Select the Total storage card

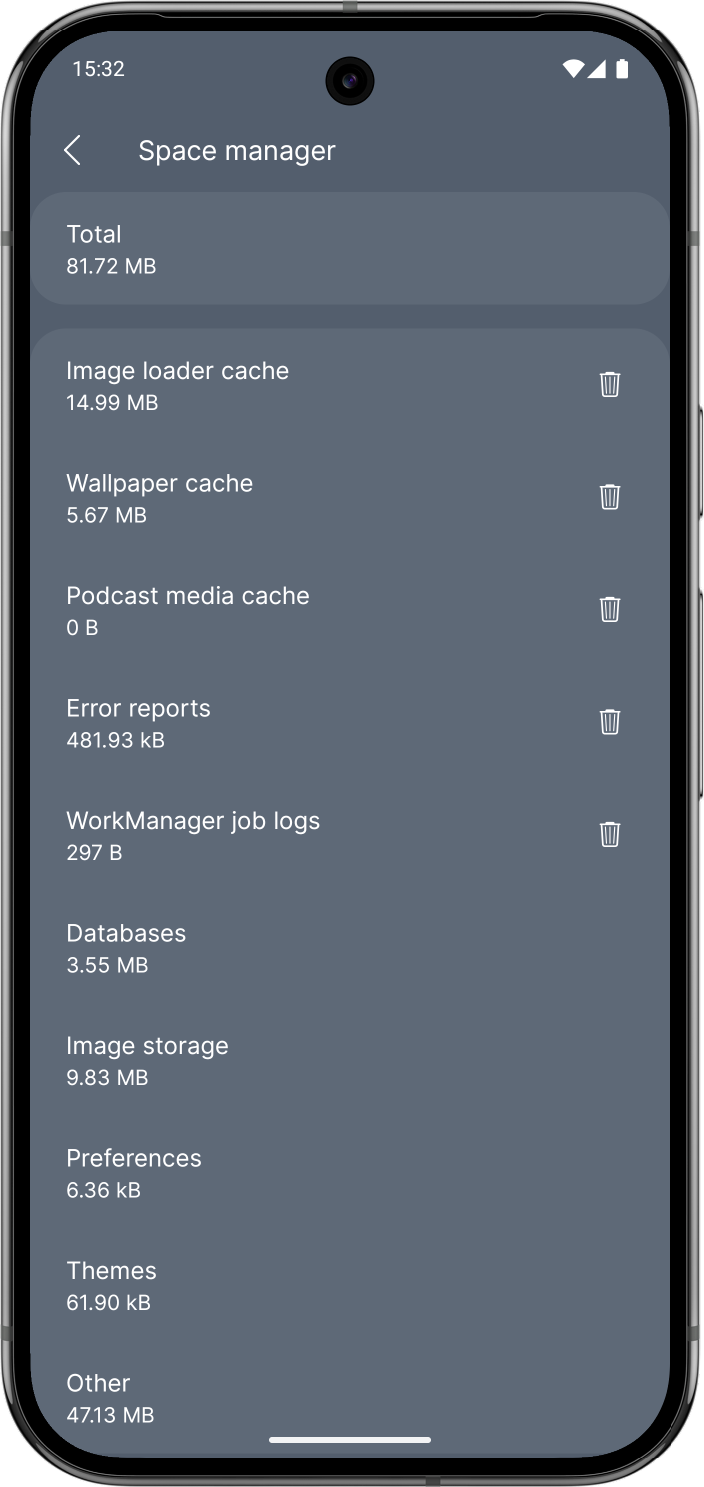(x=349, y=249)
